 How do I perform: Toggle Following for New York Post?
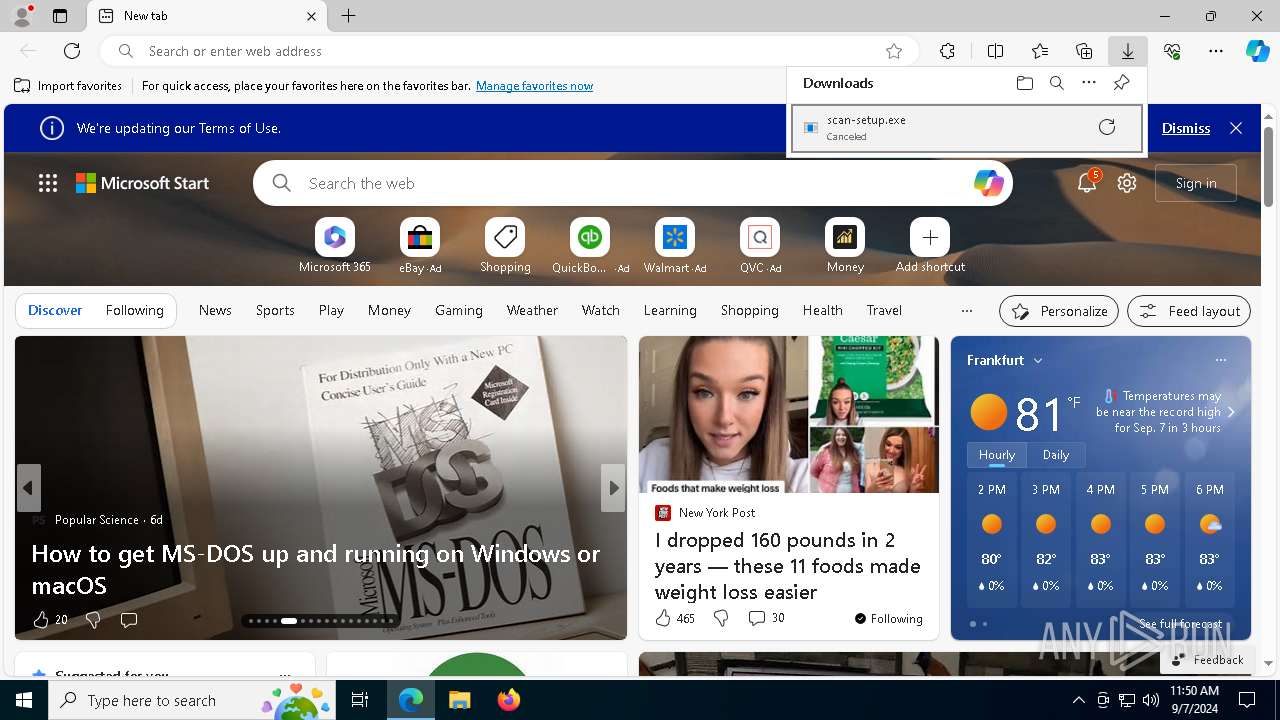point(888,619)
